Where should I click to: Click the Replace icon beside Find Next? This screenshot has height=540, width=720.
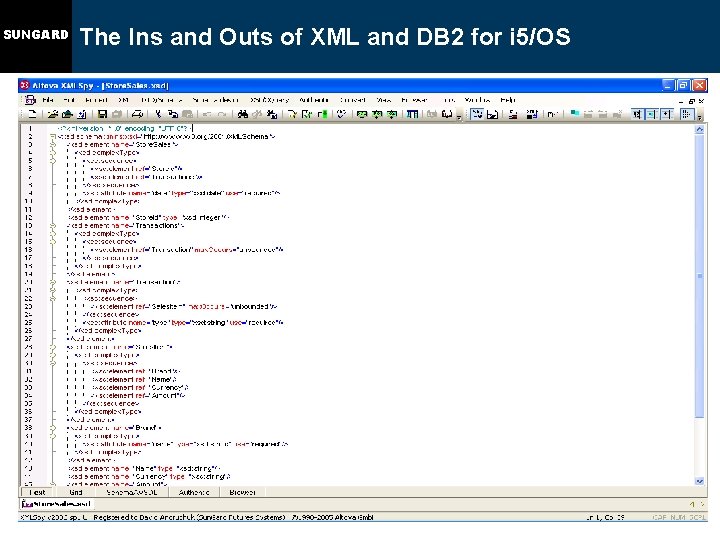click(x=272, y=114)
